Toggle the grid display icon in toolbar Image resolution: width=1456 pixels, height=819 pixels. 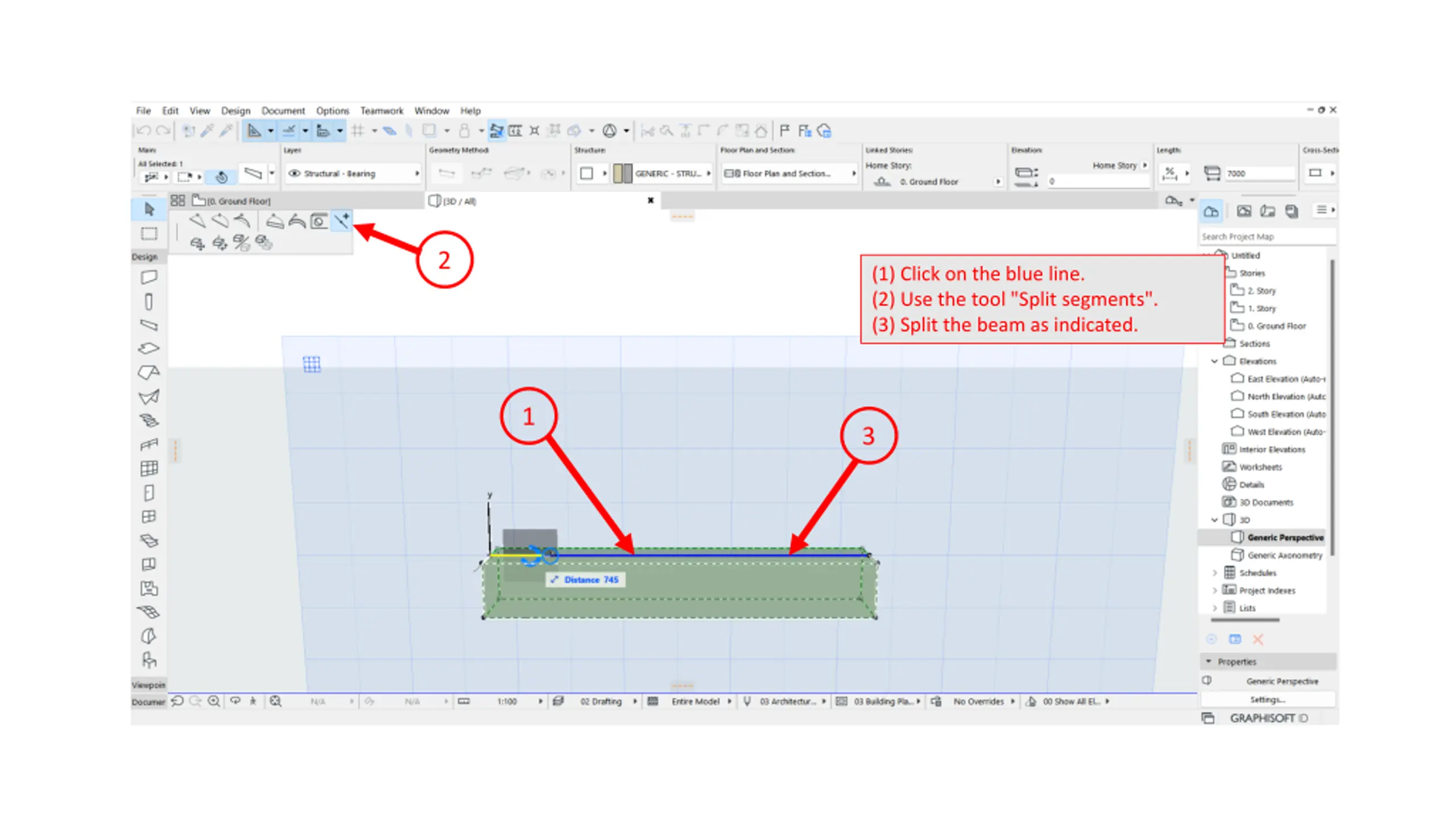[357, 131]
